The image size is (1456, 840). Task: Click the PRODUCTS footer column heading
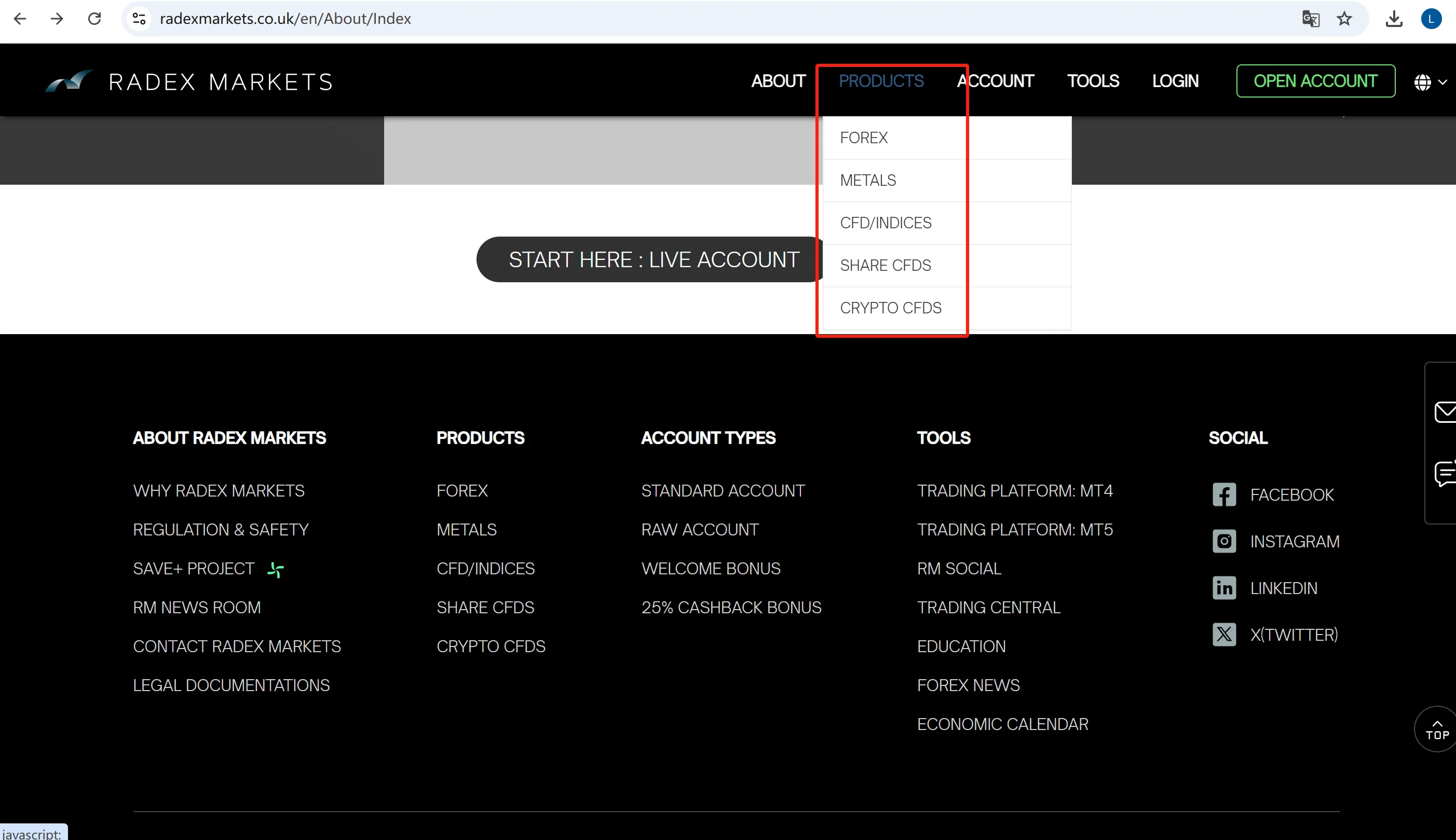480,438
